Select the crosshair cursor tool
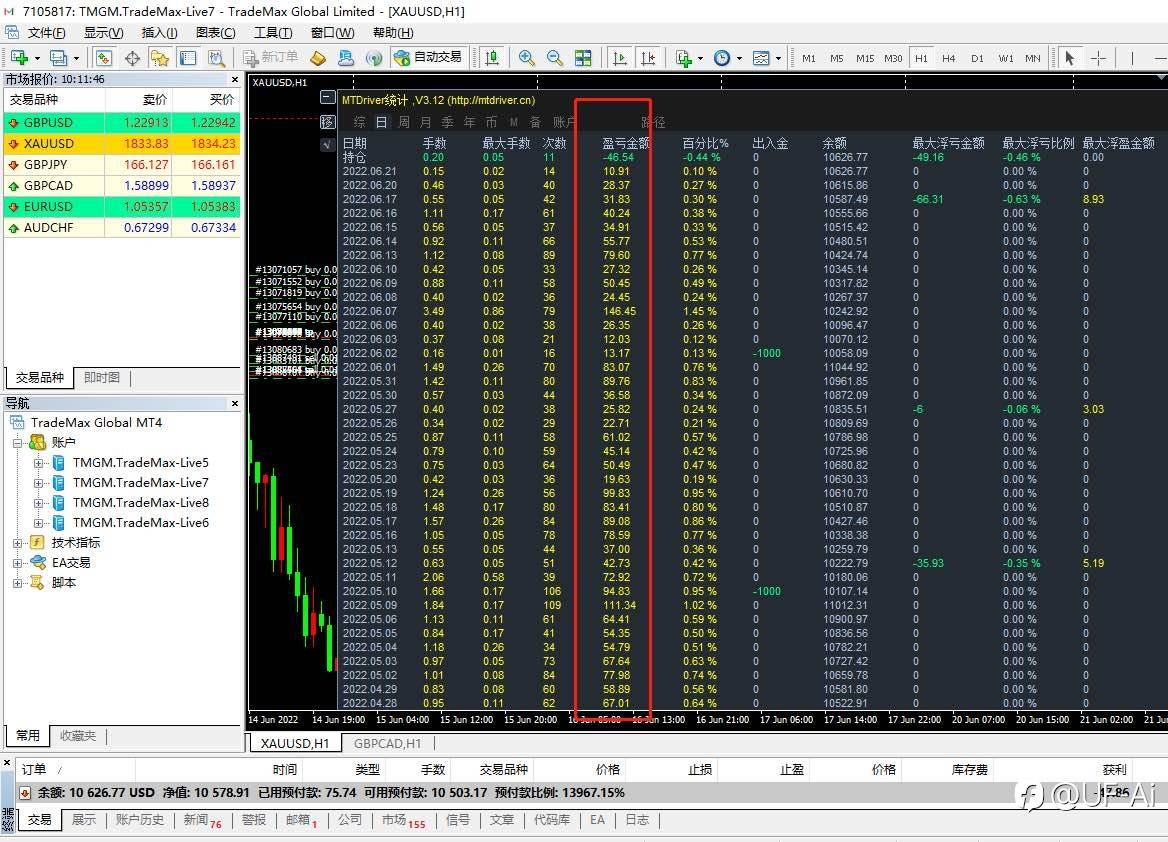 click(x=1098, y=57)
